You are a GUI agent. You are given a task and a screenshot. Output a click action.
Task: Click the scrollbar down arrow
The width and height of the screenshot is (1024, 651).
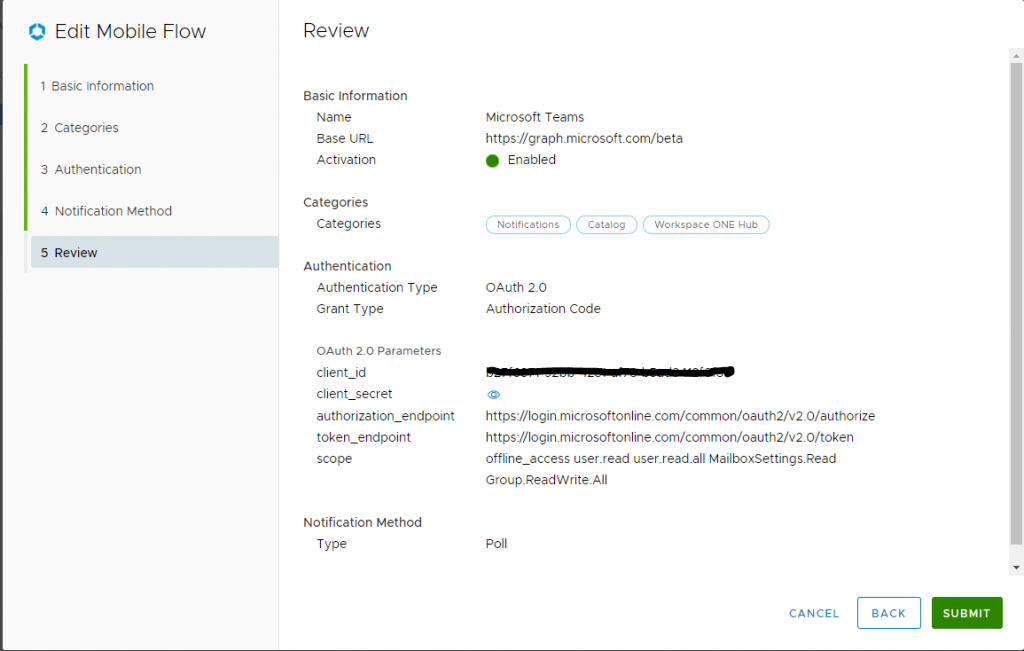coord(1016,568)
